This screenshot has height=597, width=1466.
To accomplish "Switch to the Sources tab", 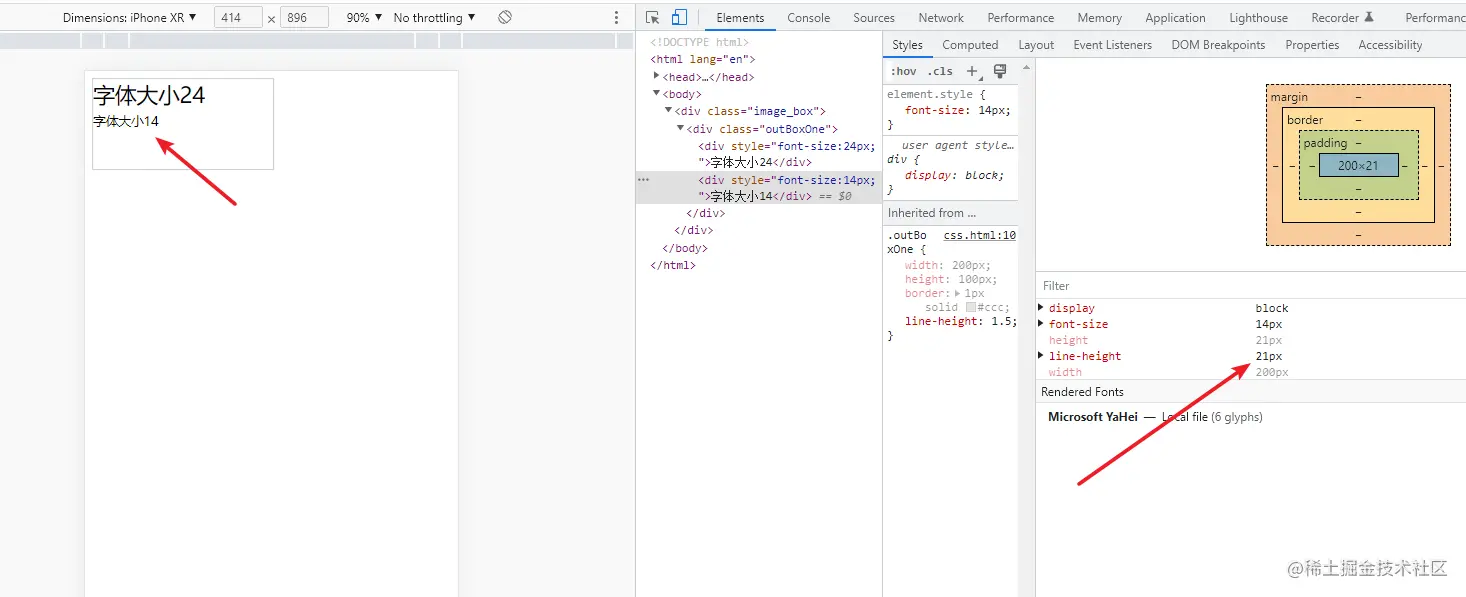I will pos(874,17).
